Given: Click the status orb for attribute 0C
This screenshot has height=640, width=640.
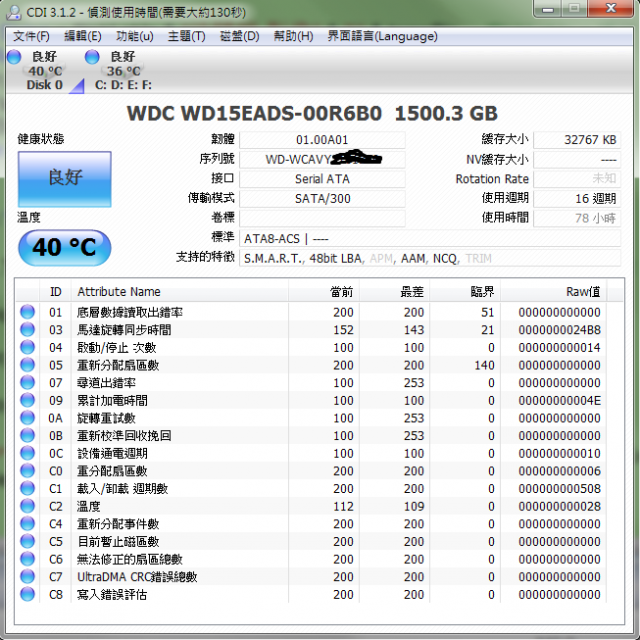Looking at the screenshot, I should (27, 453).
